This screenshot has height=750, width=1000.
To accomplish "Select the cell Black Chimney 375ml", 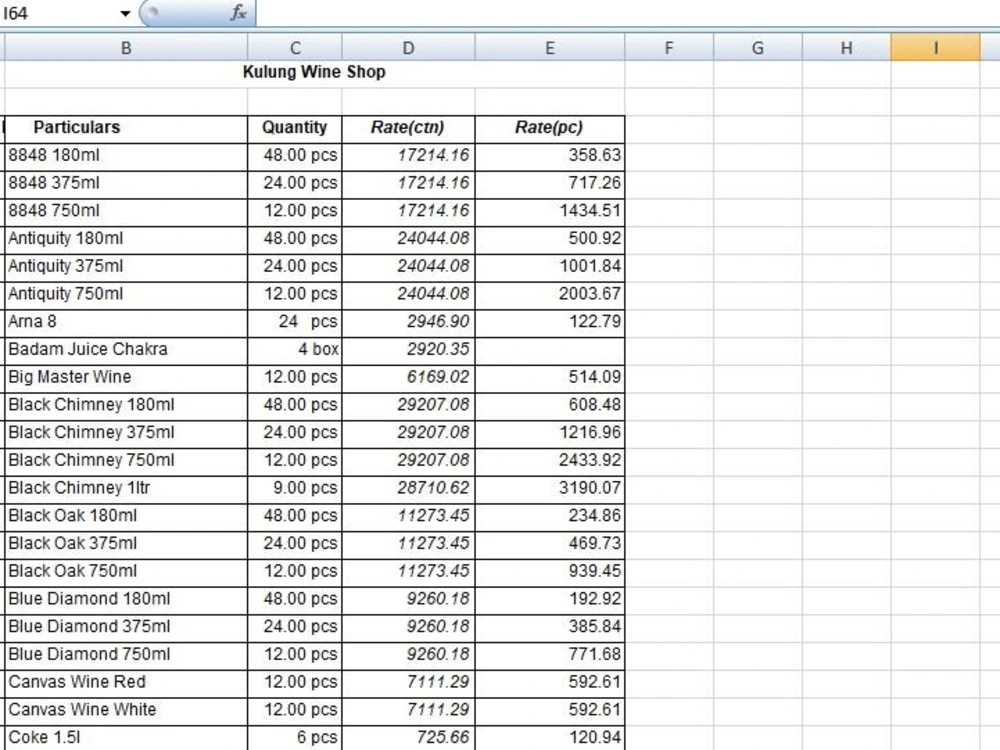I will pyautogui.click(x=126, y=433).
